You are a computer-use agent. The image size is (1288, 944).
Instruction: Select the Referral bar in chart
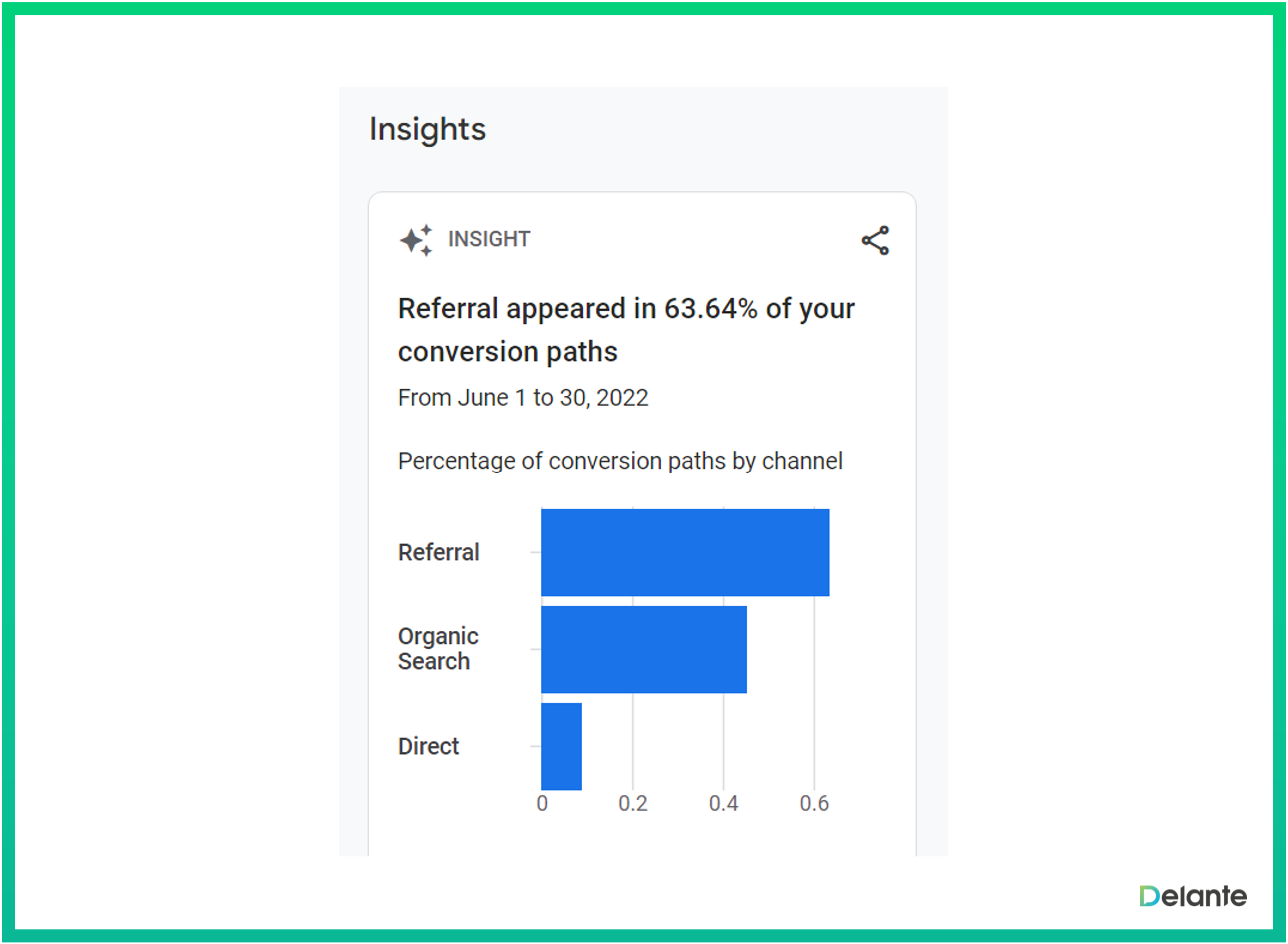tap(685, 552)
